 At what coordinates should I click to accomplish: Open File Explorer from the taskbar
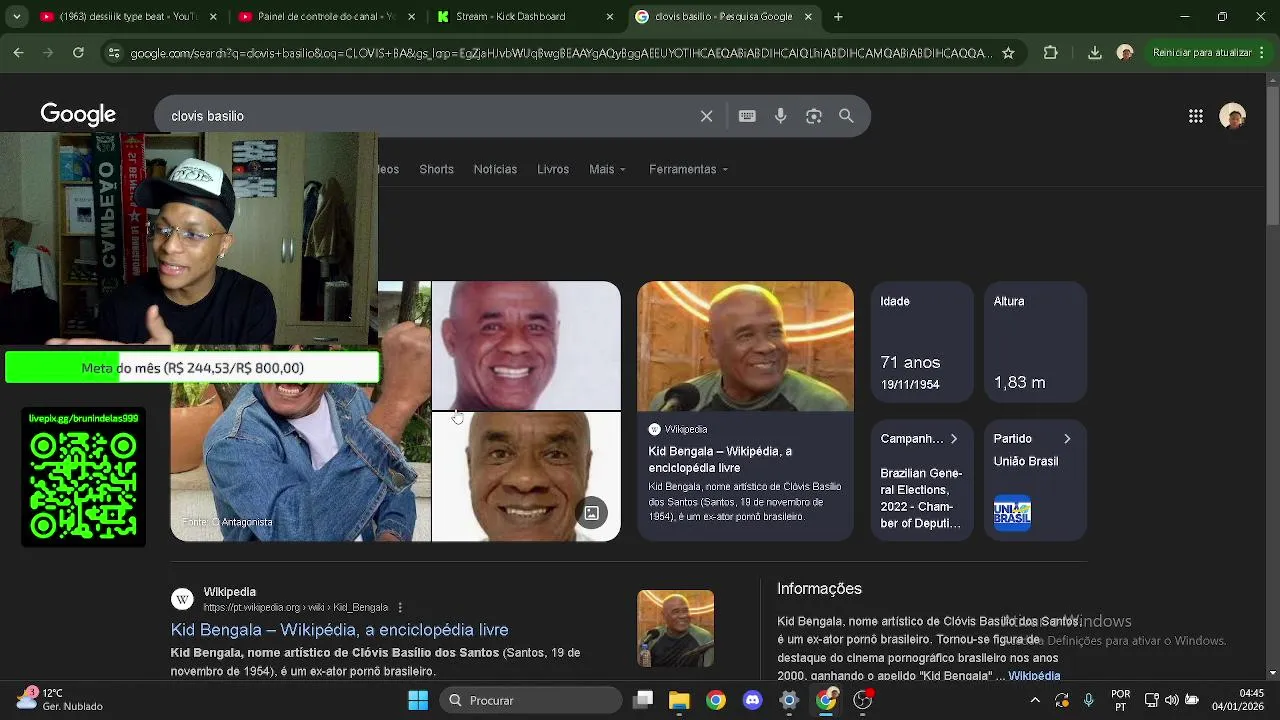pyautogui.click(x=679, y=700)
